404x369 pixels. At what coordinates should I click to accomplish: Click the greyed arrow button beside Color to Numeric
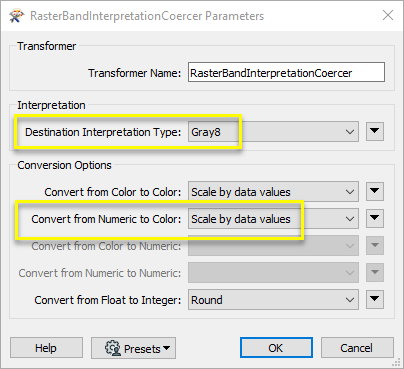pos(375,245)
